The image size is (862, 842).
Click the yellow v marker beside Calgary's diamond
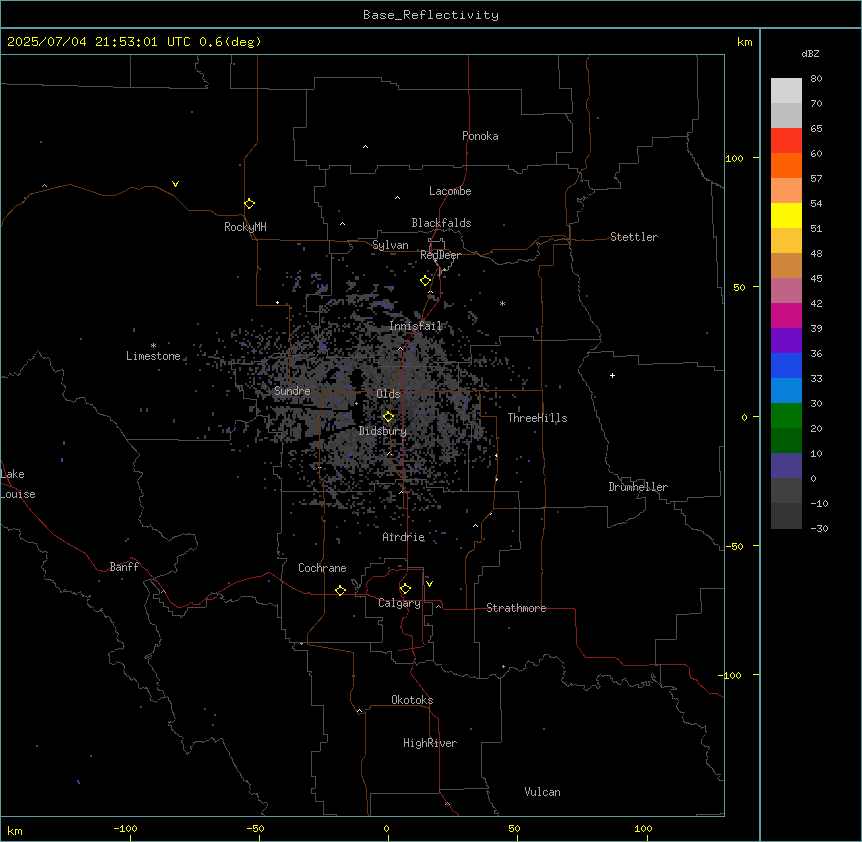(429, 584)
